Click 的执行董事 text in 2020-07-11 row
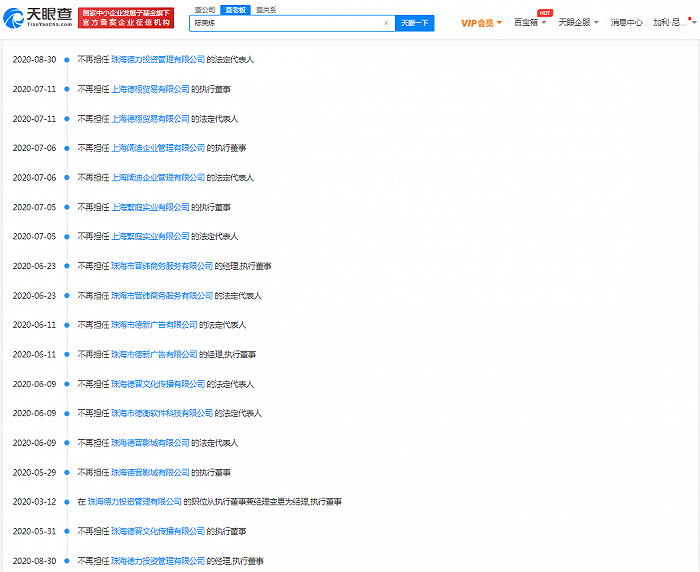Viewport: 700px width, 572px height. (x=211, y=89)
